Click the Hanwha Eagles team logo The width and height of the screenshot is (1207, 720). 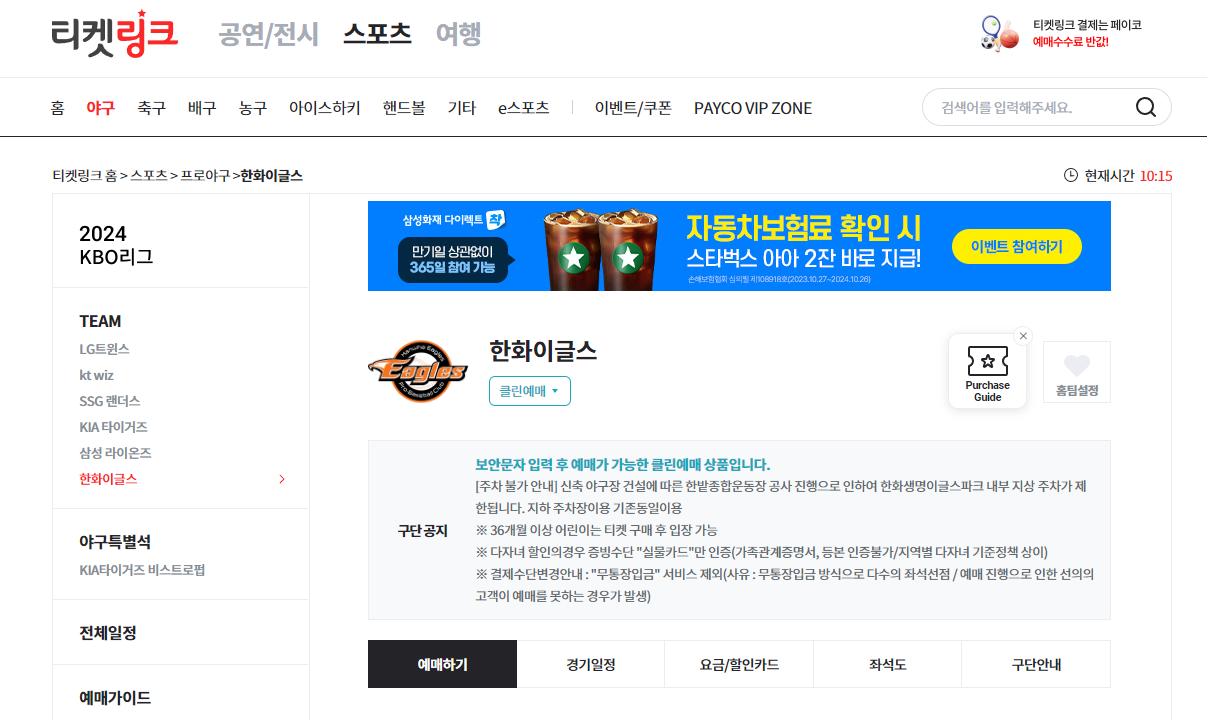(417, 372)
